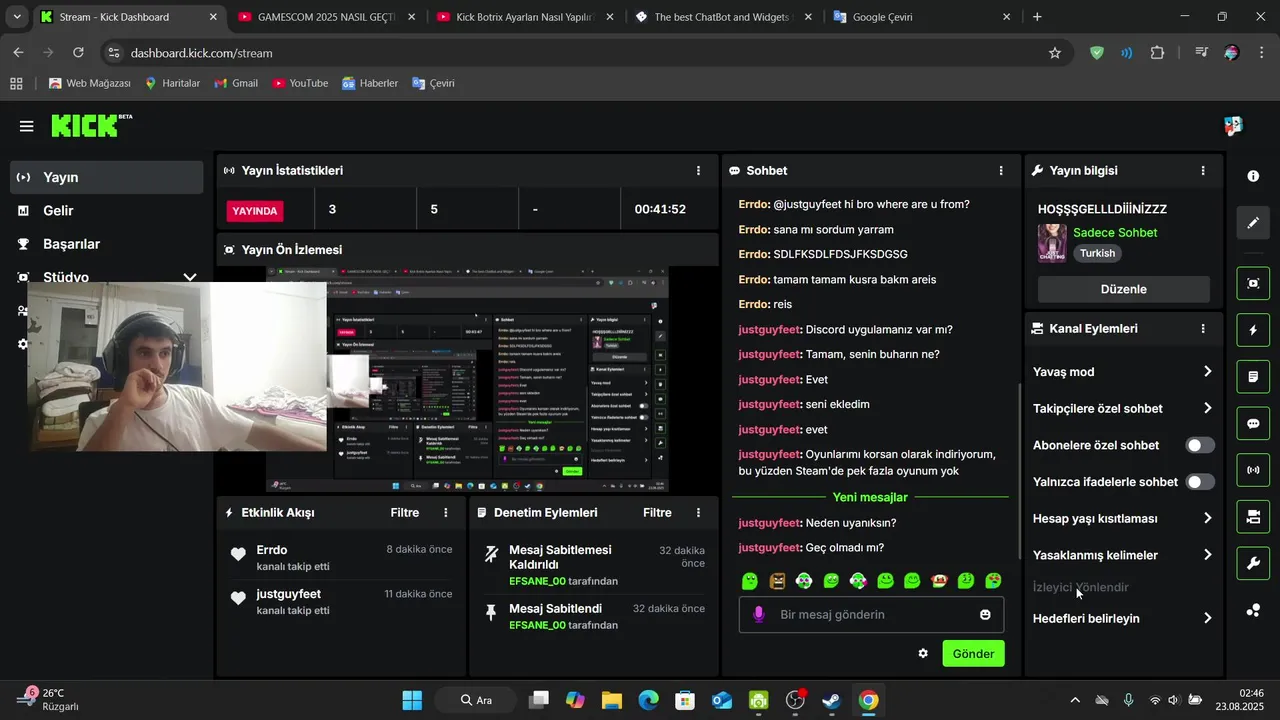Screen dimensions: 1280x720
Task: Click the stream preview frame icon in right rail
Action: click(1253, 283)
